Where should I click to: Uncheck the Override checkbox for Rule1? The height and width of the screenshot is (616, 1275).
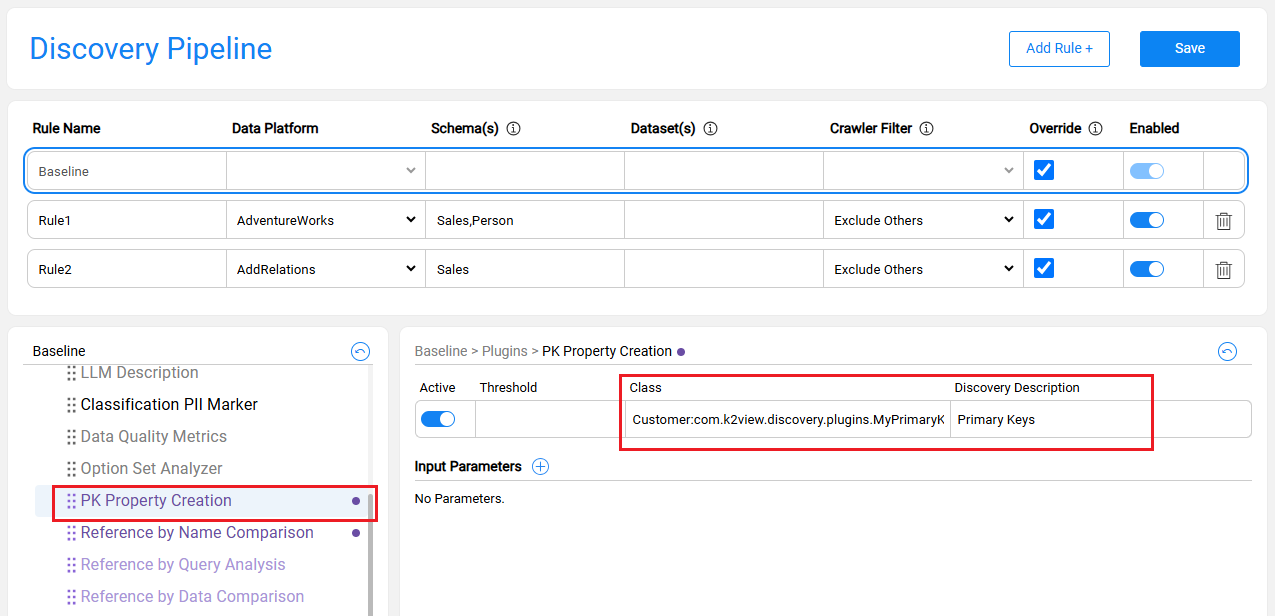(x=1043, y=219)
